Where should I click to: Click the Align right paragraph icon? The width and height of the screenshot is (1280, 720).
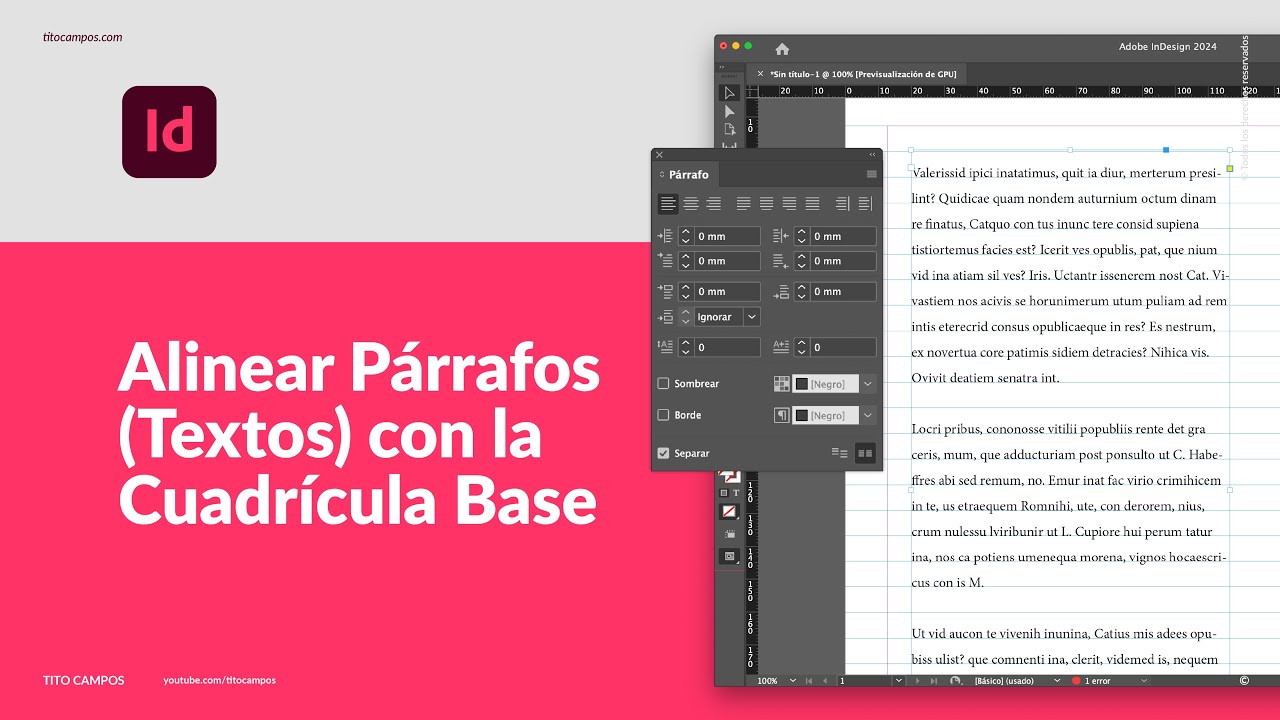click(x=714, y=203)
